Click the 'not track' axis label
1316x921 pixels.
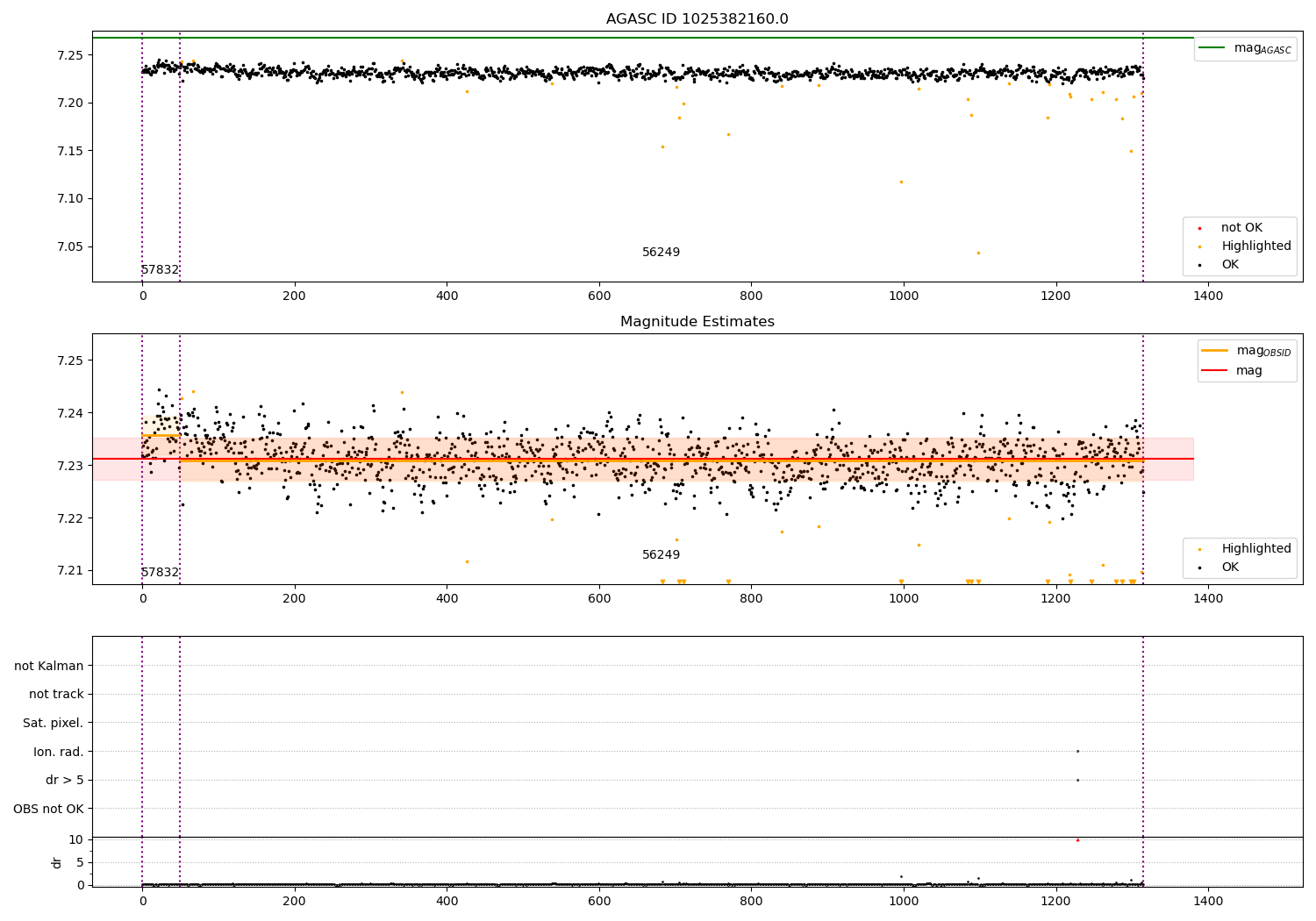click(56, 694)
